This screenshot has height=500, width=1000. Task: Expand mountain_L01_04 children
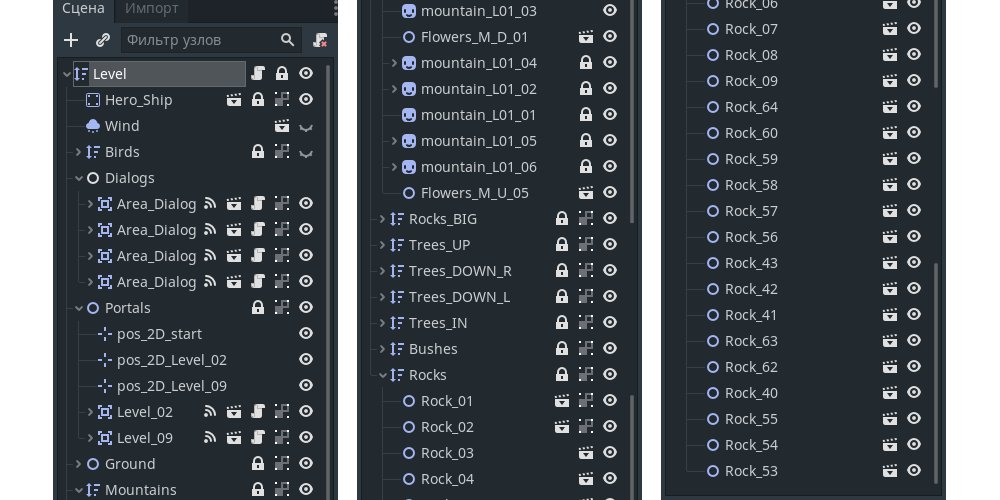click(x=394, y=62)
